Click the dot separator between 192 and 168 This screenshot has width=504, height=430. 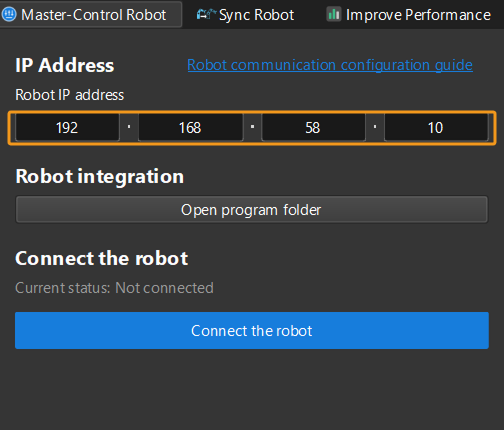point(129,127)
